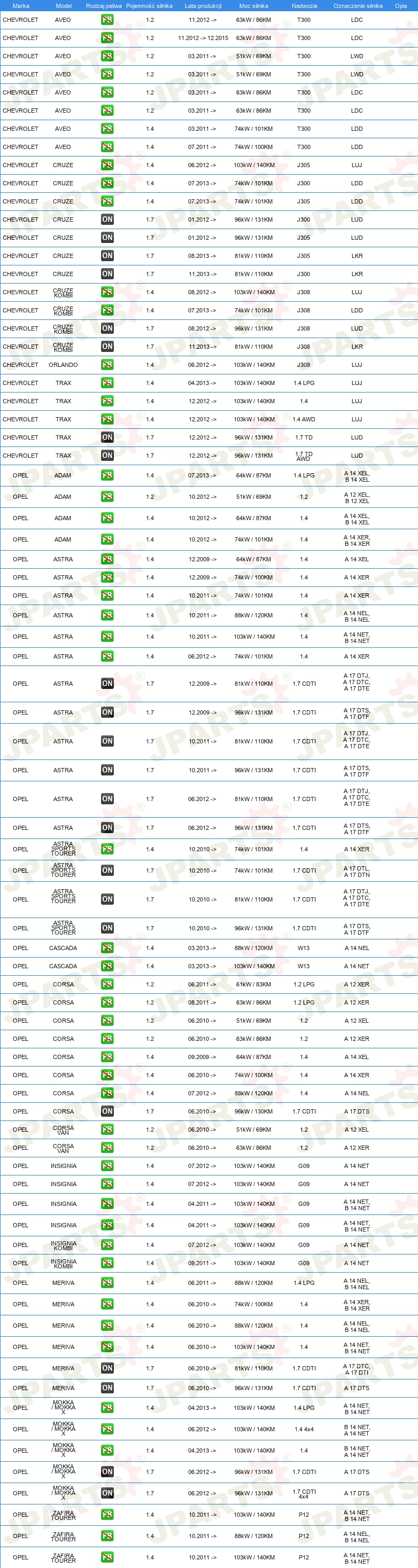Screen dimensions: 418x1568
Task: Click engine code A 12 XEL, B 12 XEL
Action: (x=357, y=498)
